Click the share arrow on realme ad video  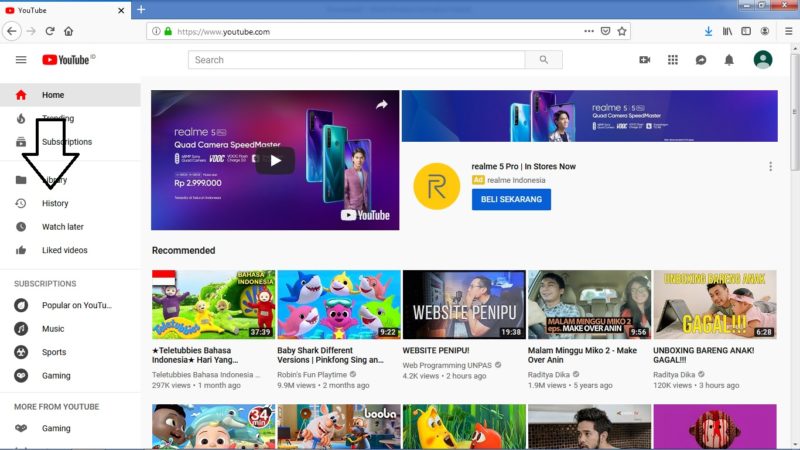pos(382,105)
